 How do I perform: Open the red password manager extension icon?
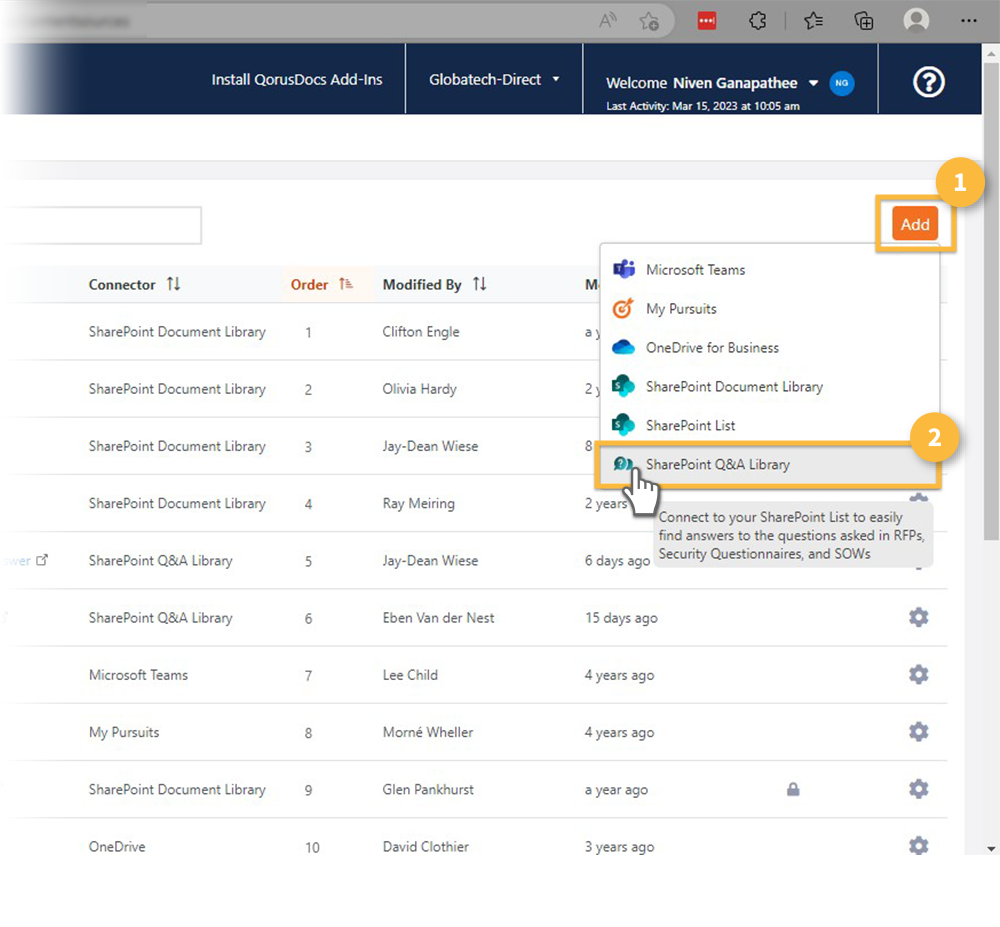[707, 21]
